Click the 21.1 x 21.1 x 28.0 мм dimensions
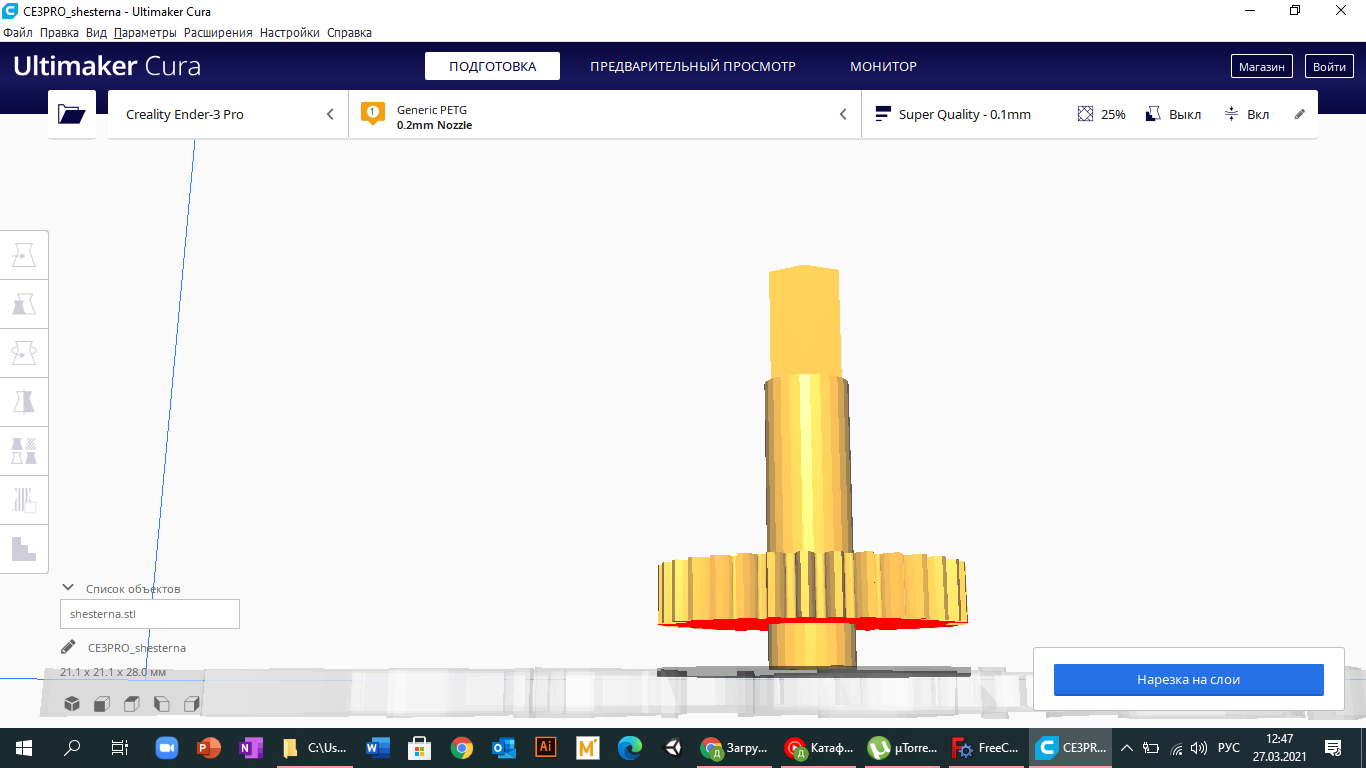 click(113, 672)
